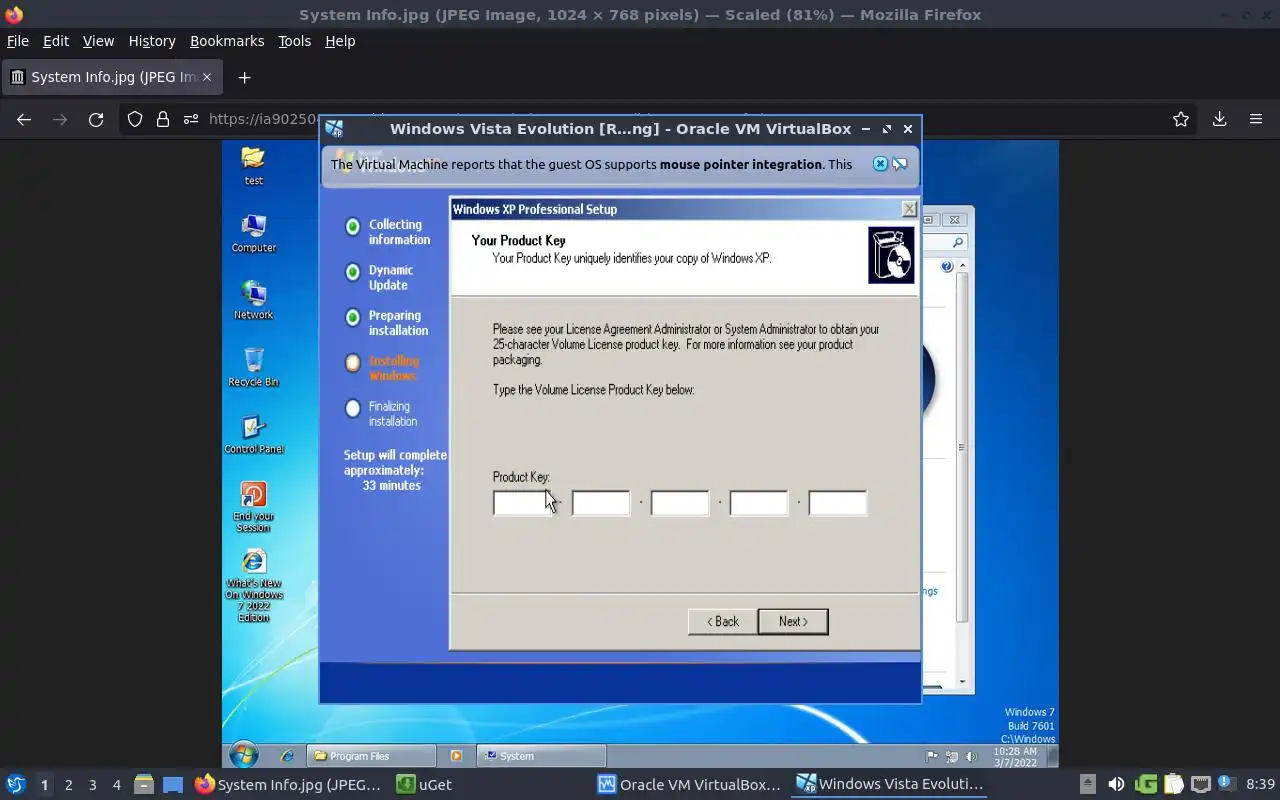Image resolution: width=1280 pixels, height=800 pixels.
Task: Switch to uGet in host taskbar
Action: (424, 784)
